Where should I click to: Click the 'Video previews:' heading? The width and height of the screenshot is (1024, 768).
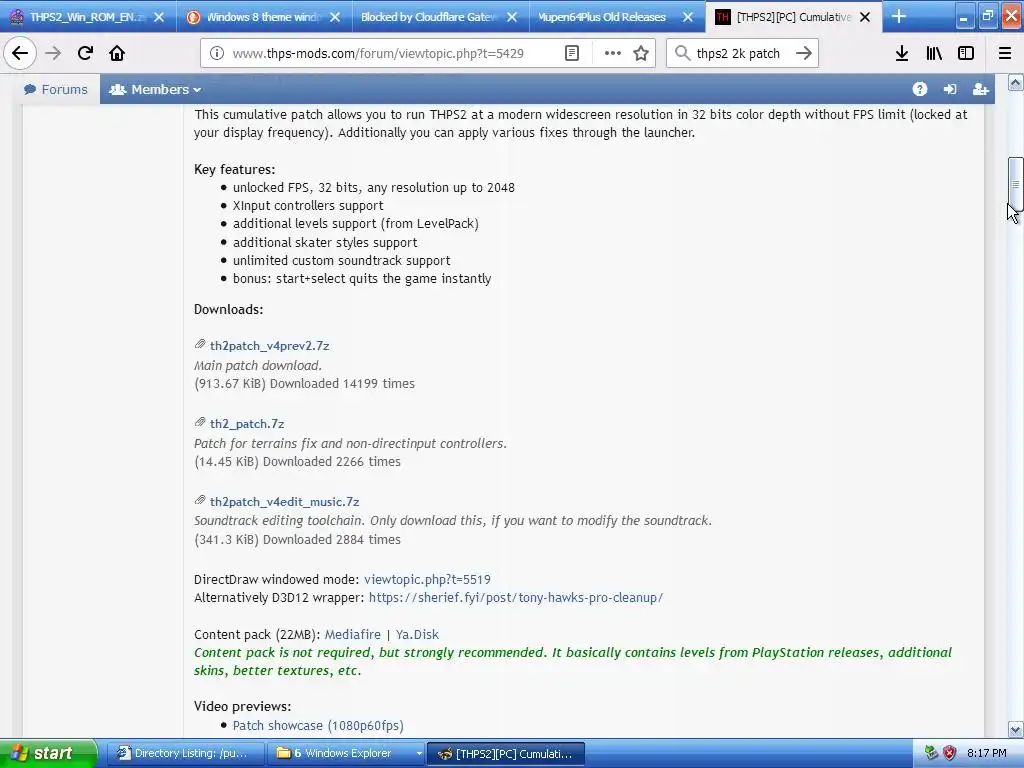(x=242, y=706)
